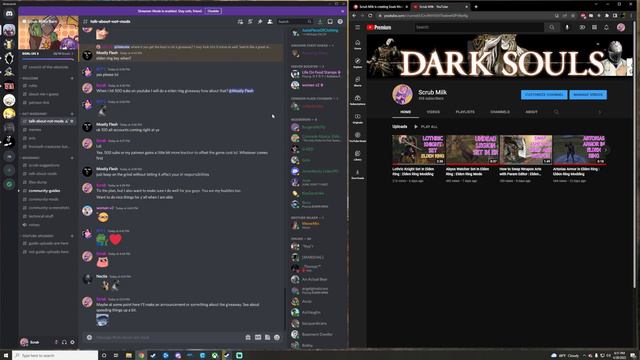Viewport: 640px width, 360px height.
Task: Open Discord User Settings gear
Action: click(x=72, y=342)
